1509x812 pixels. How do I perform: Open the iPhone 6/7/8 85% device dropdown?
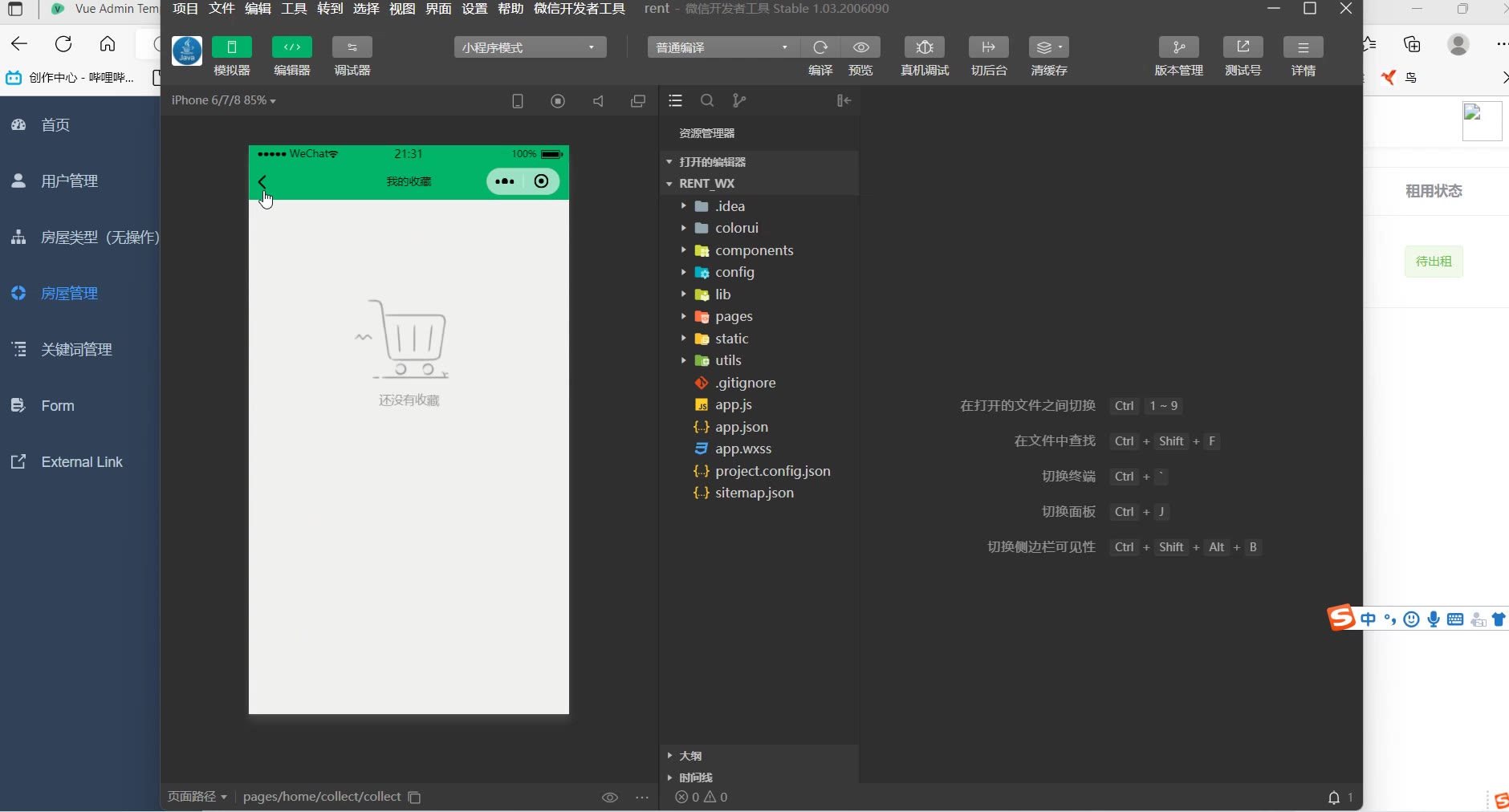click(x=224, y=100)
